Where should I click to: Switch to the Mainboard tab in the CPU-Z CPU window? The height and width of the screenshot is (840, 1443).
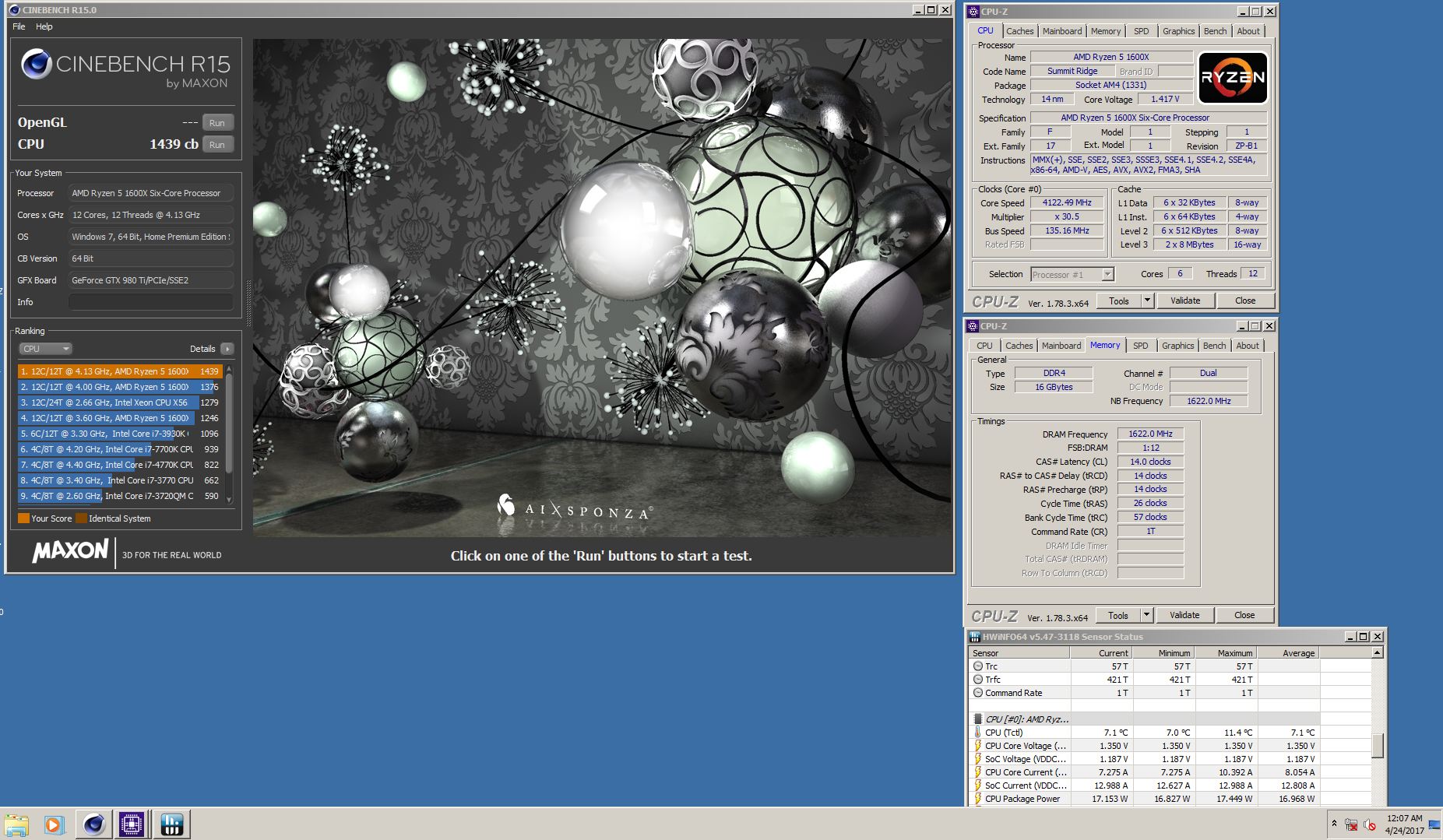click(1062, 31)
